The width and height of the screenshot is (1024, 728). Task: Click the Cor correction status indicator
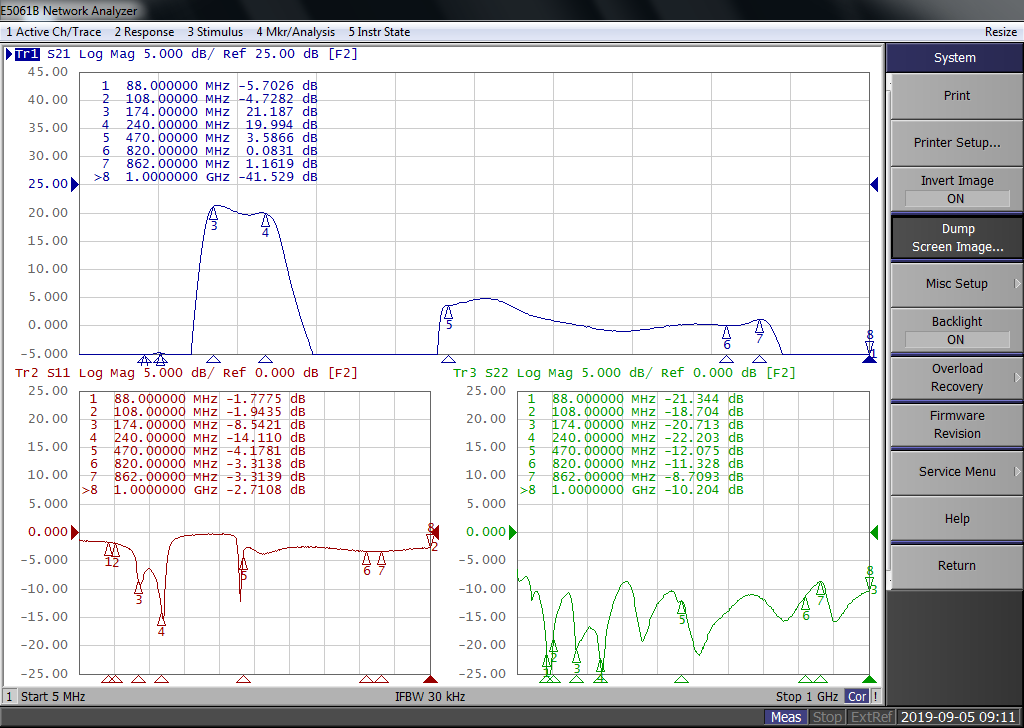pyautogui.click(x=857, y=697)
